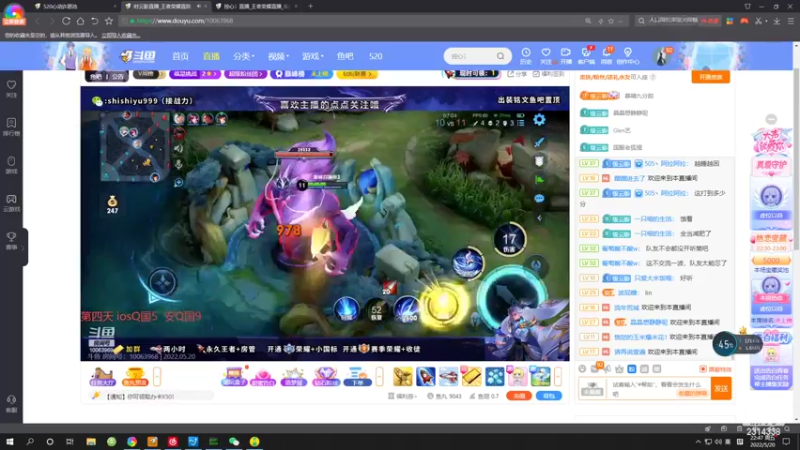The width and height of the screenshot is (800, 450).
Task: Click the orange noble-open button above chat
Action: click(710, 77)
